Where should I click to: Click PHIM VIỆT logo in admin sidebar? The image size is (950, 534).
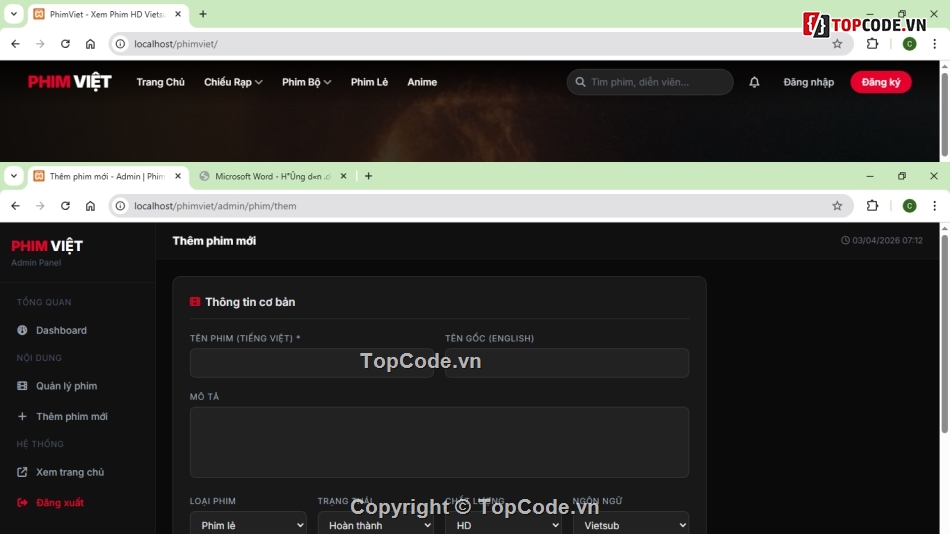point(47,245)
